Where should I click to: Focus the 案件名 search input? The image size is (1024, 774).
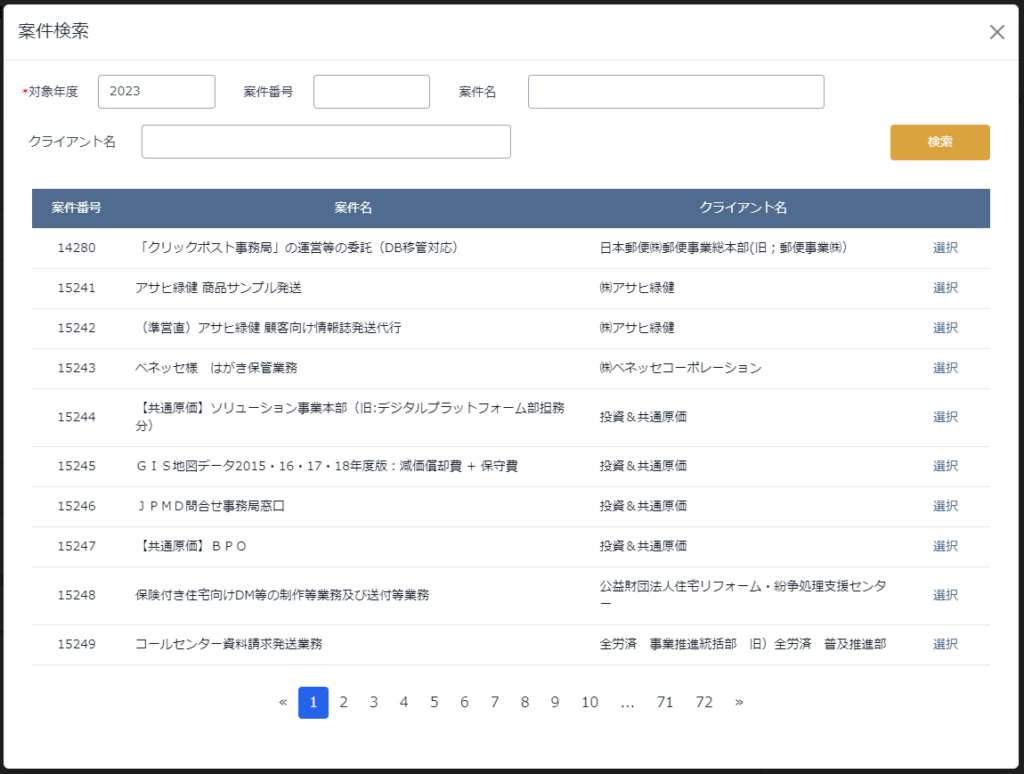coord(676,91)
